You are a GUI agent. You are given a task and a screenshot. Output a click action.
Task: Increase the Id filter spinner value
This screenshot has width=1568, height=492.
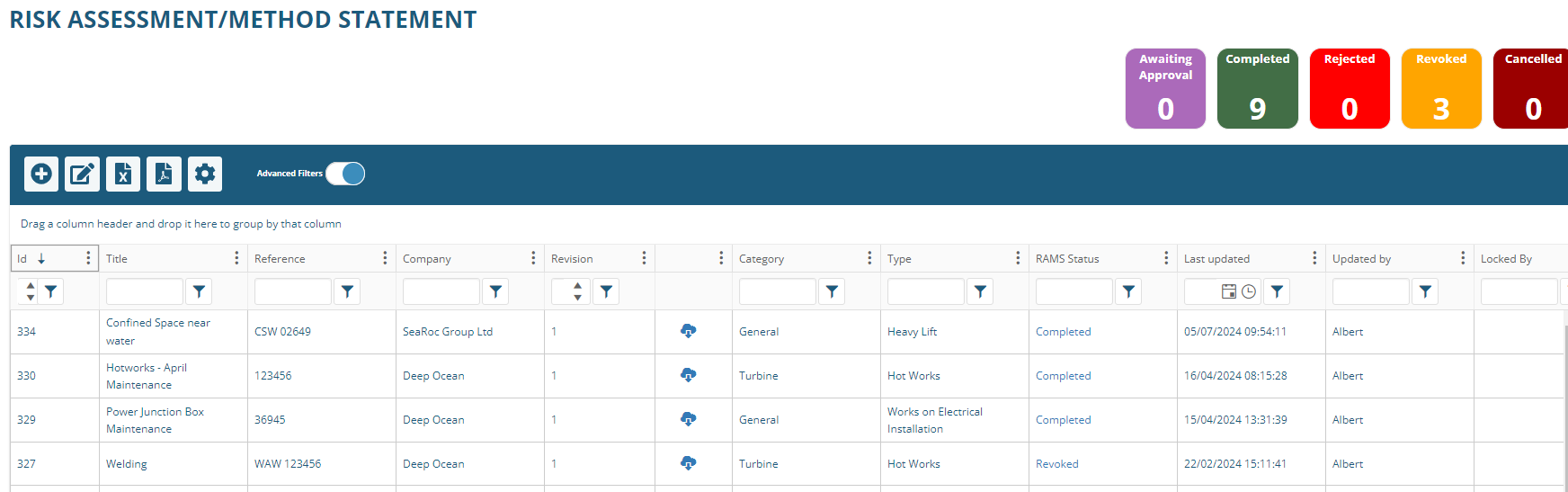click(31, 286)
